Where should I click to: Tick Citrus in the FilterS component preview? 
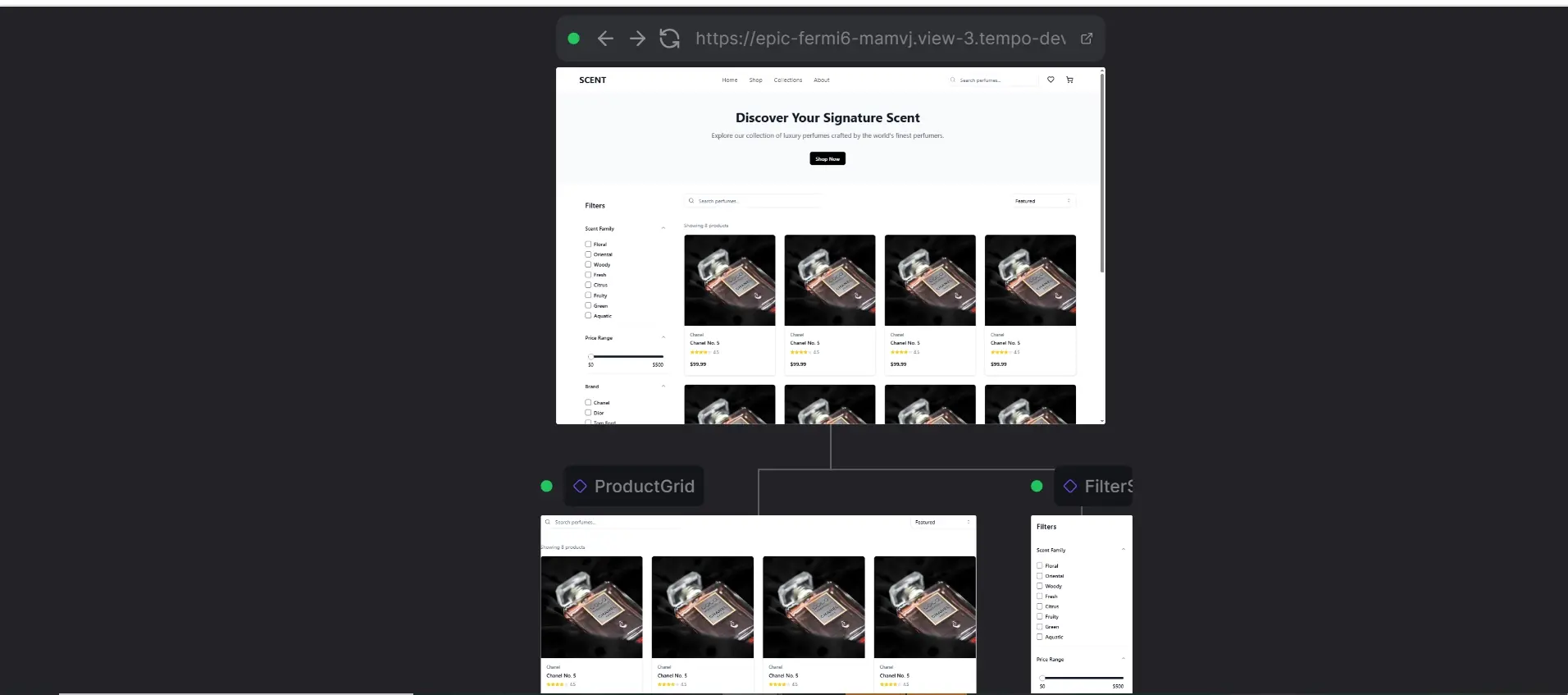1040,606
